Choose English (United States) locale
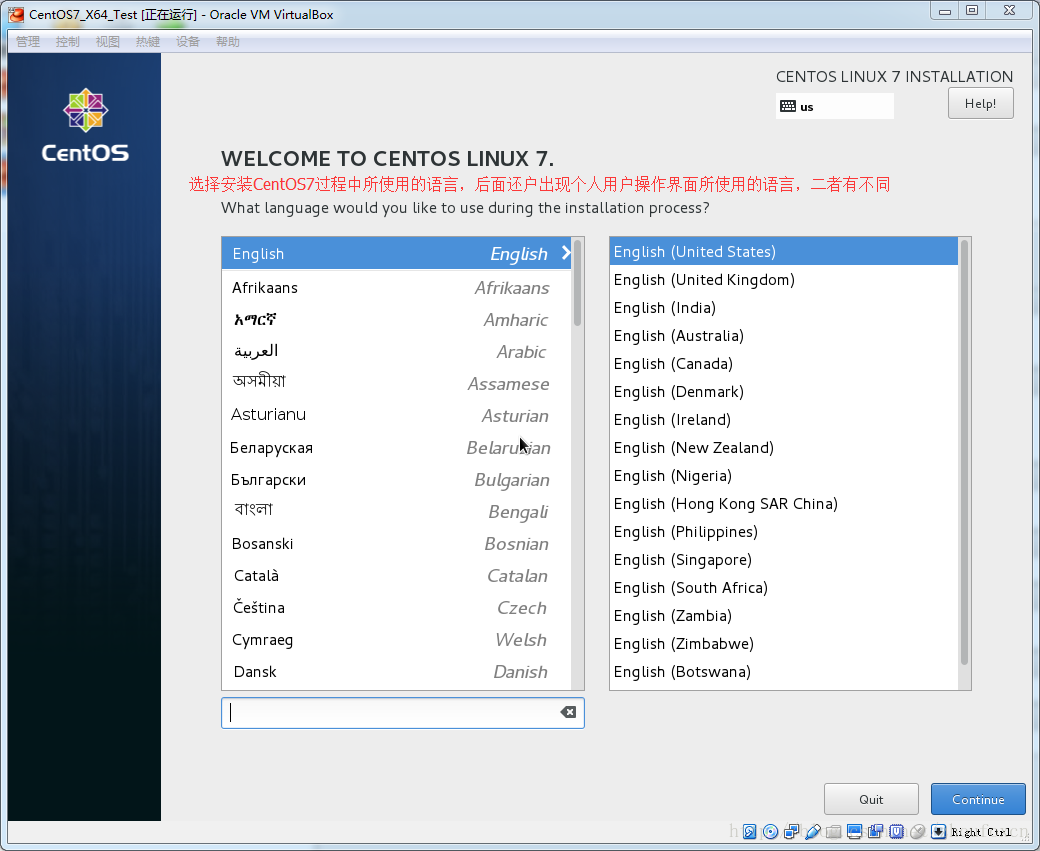 click(783, 251)
